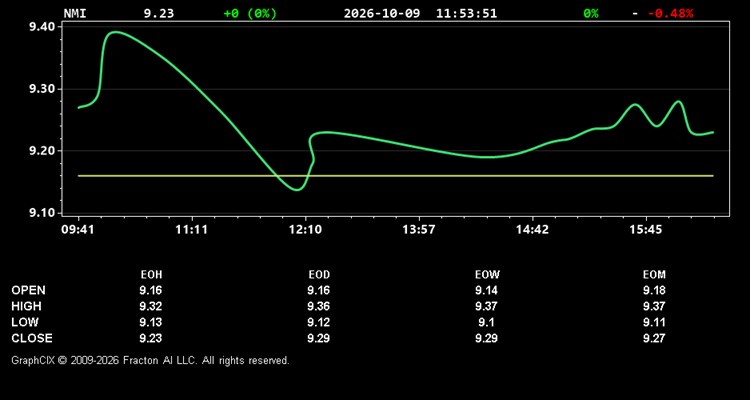The width and height of the screenshot is (750, 400).
Task: Click the 15:45 time axis label
Action: click(645, 230)
